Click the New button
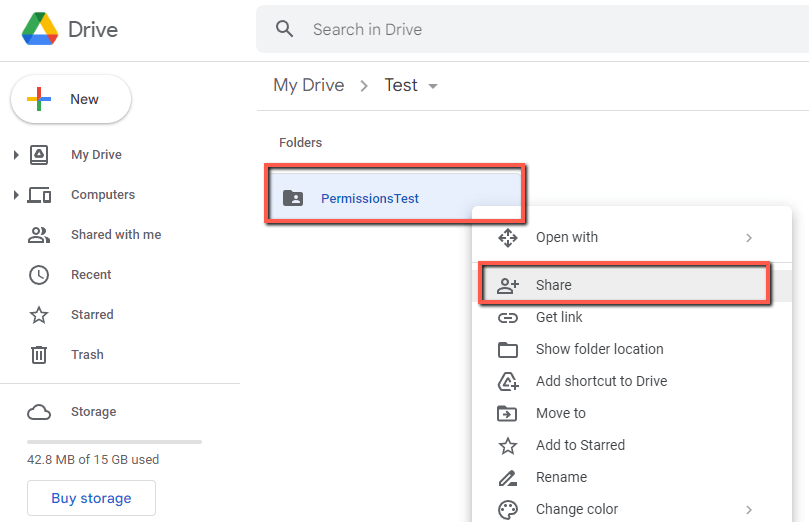Viewport: 809px width, 522px height. [x=71, y=99]
